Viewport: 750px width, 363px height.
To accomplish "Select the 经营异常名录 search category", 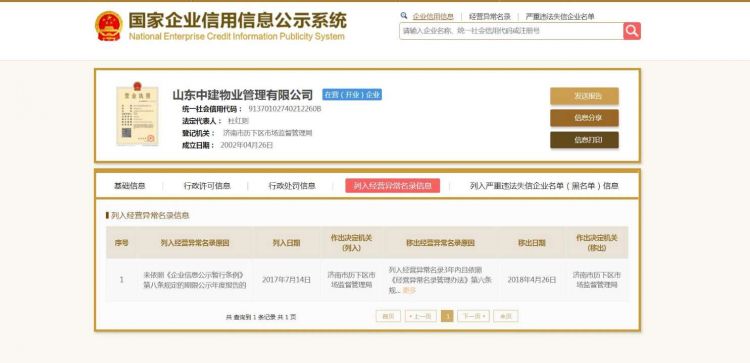I will coord(490,16).
